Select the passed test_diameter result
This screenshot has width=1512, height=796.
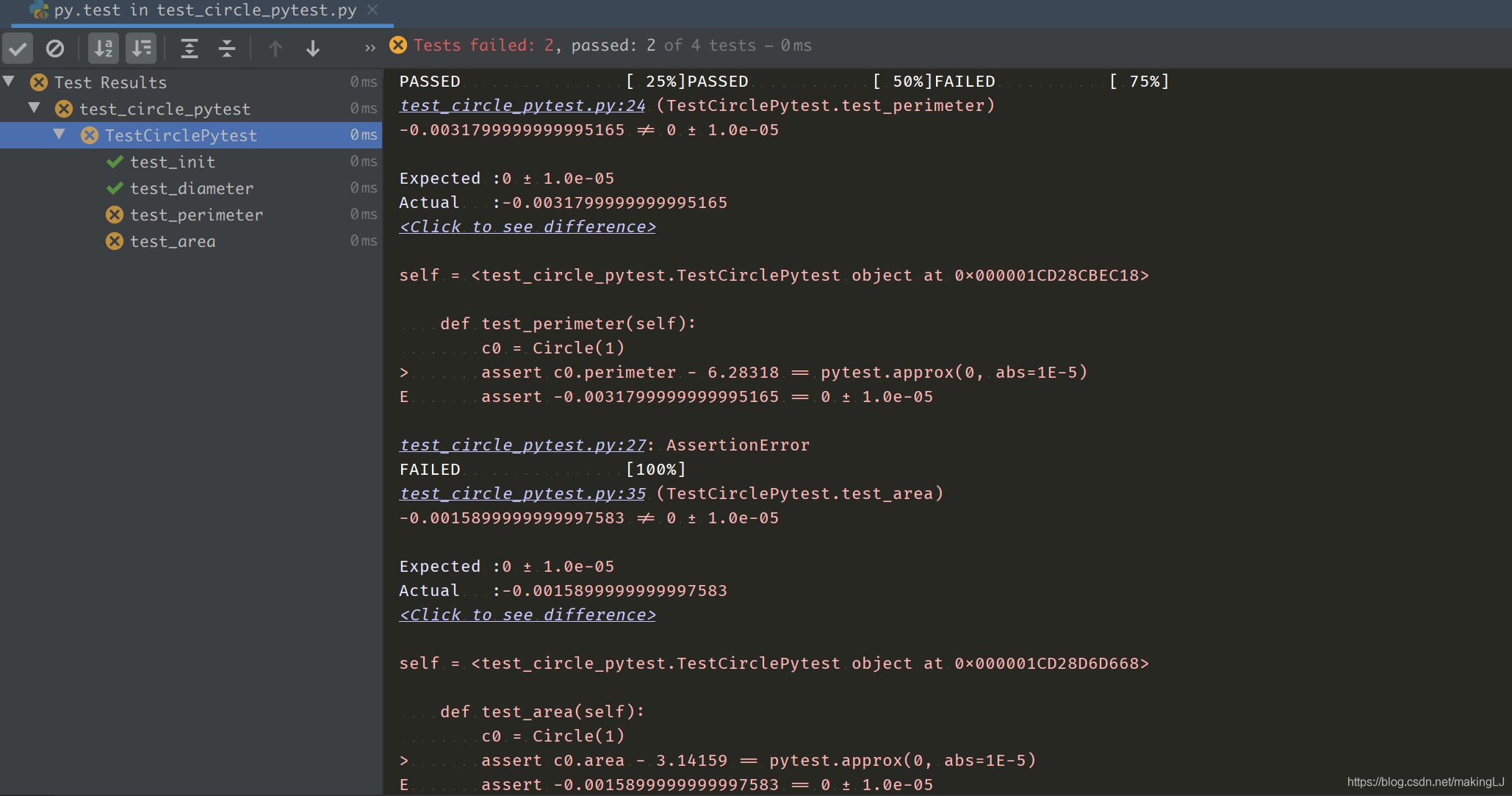click(x=191, y=188)
